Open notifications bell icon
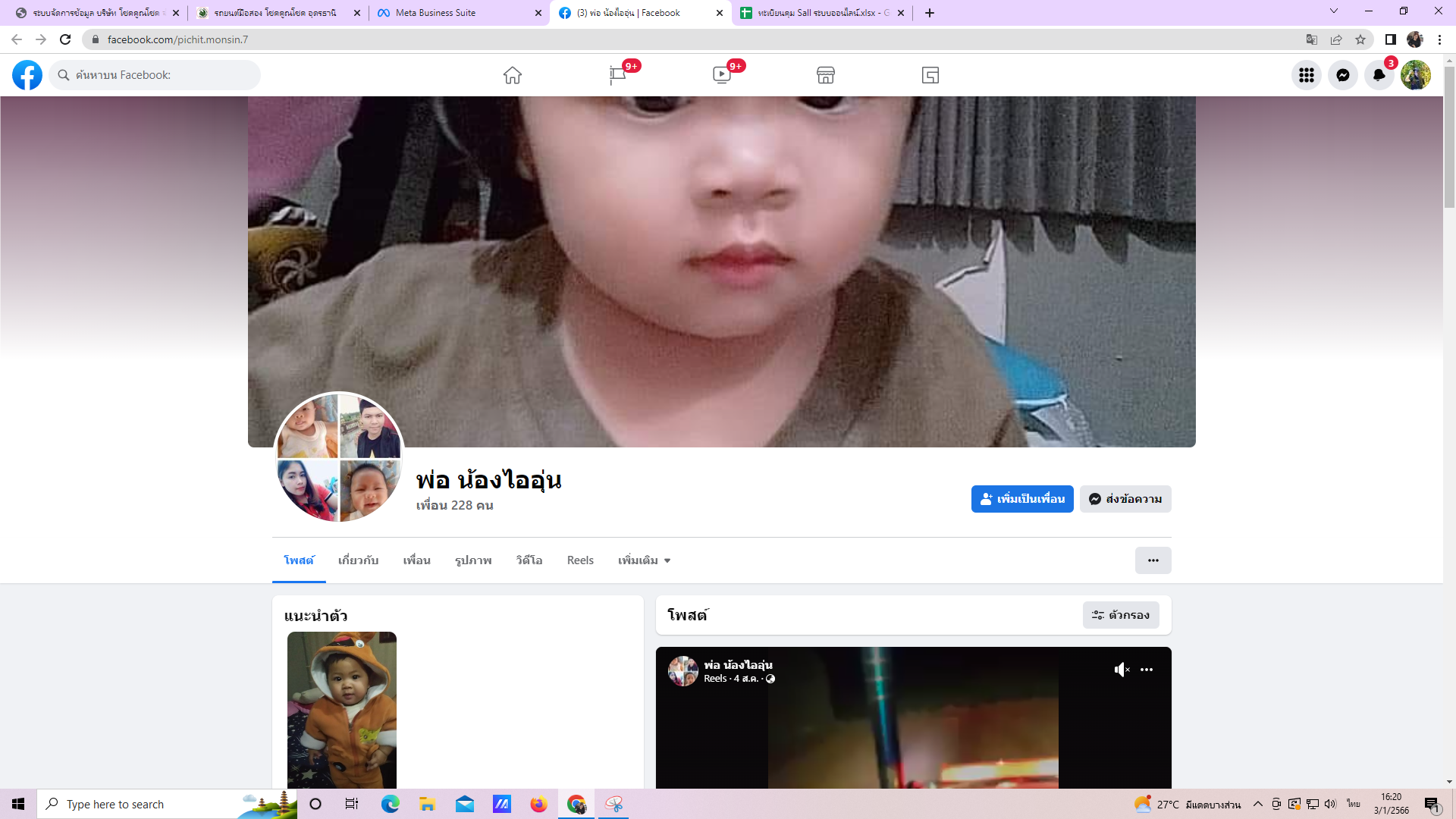Screen dimensions: 1456x819 point(1379,75)
